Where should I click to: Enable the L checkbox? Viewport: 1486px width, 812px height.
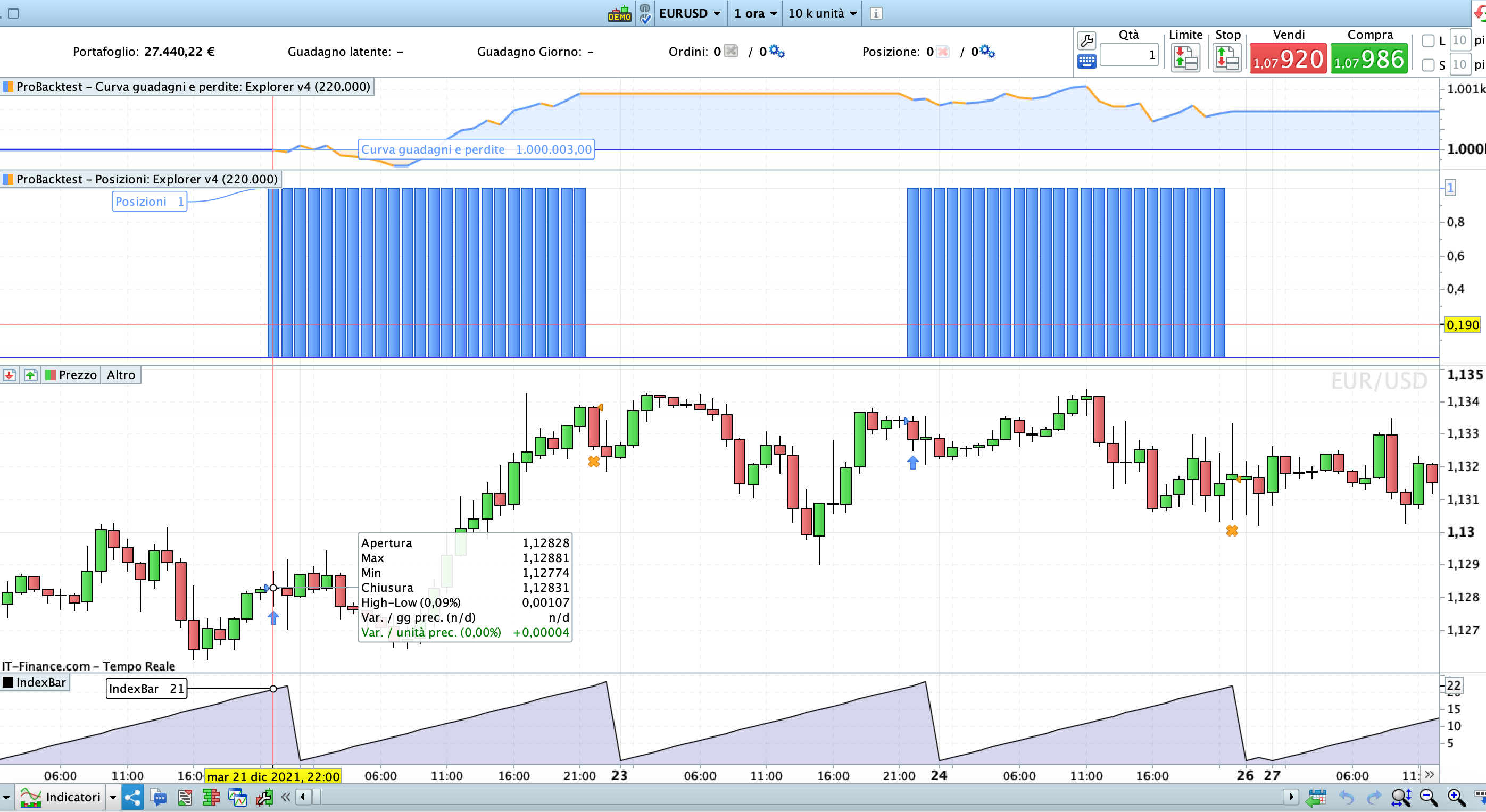tap(1429, 40)
